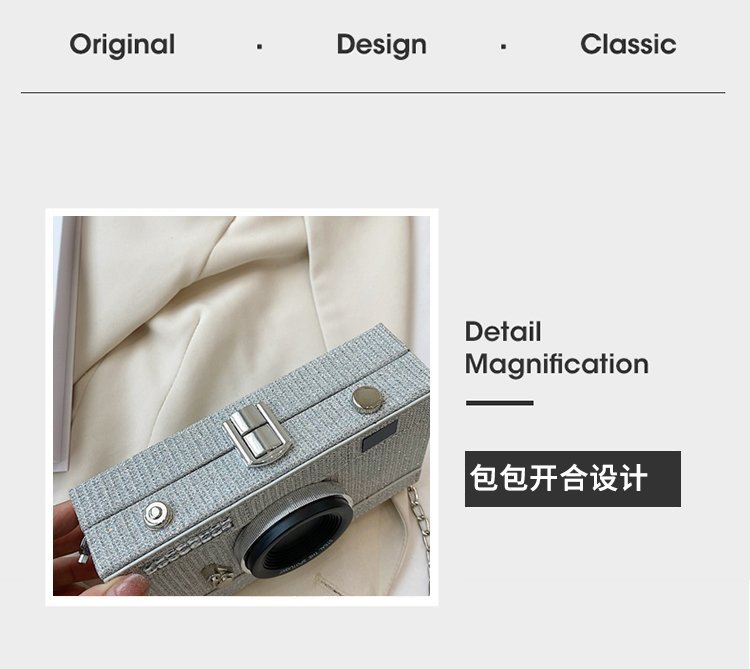750x669 pixels.
Task: Click the dot between Original and Design
Action: 259,47
